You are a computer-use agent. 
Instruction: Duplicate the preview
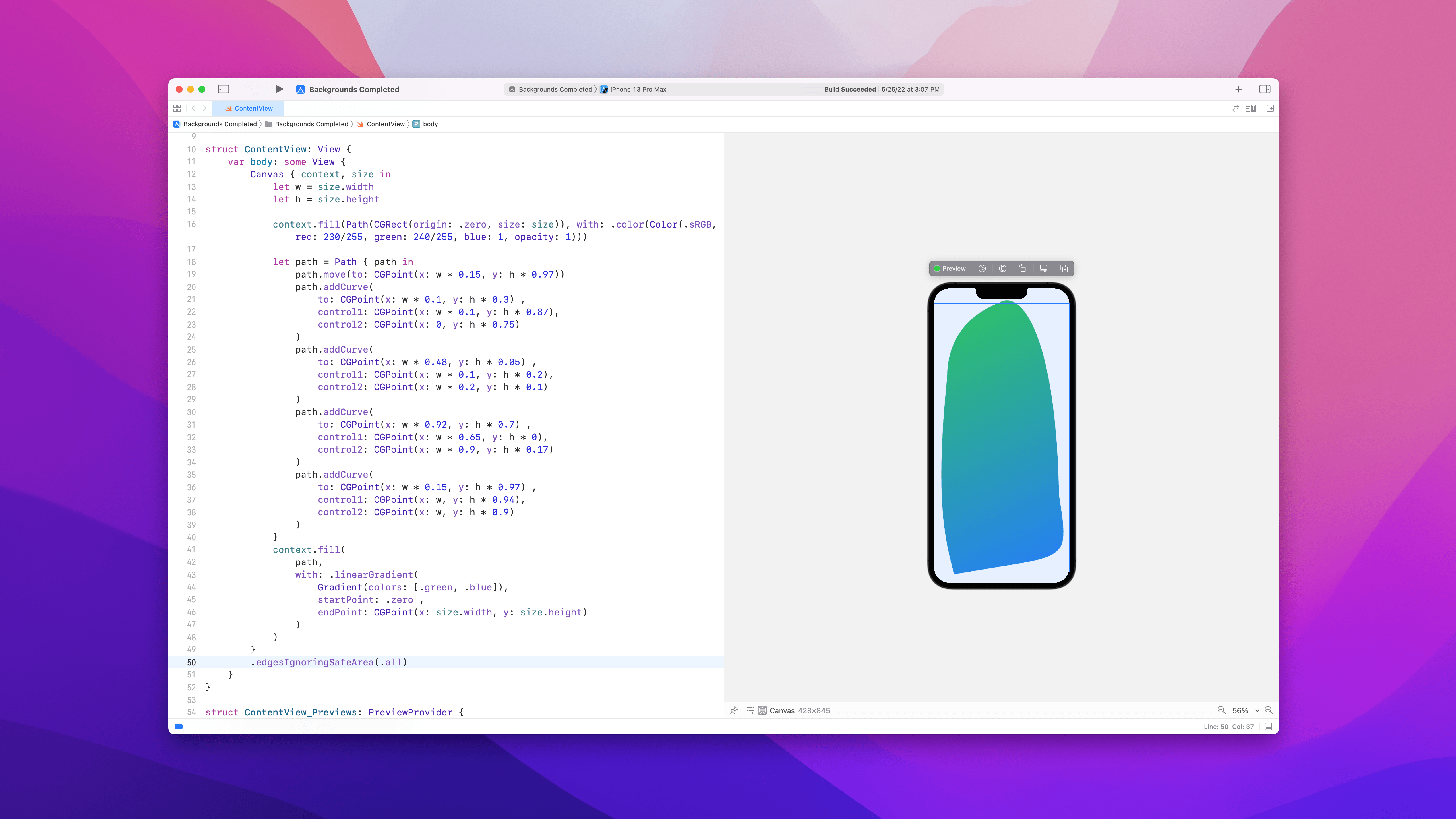tap(1064, 268)
